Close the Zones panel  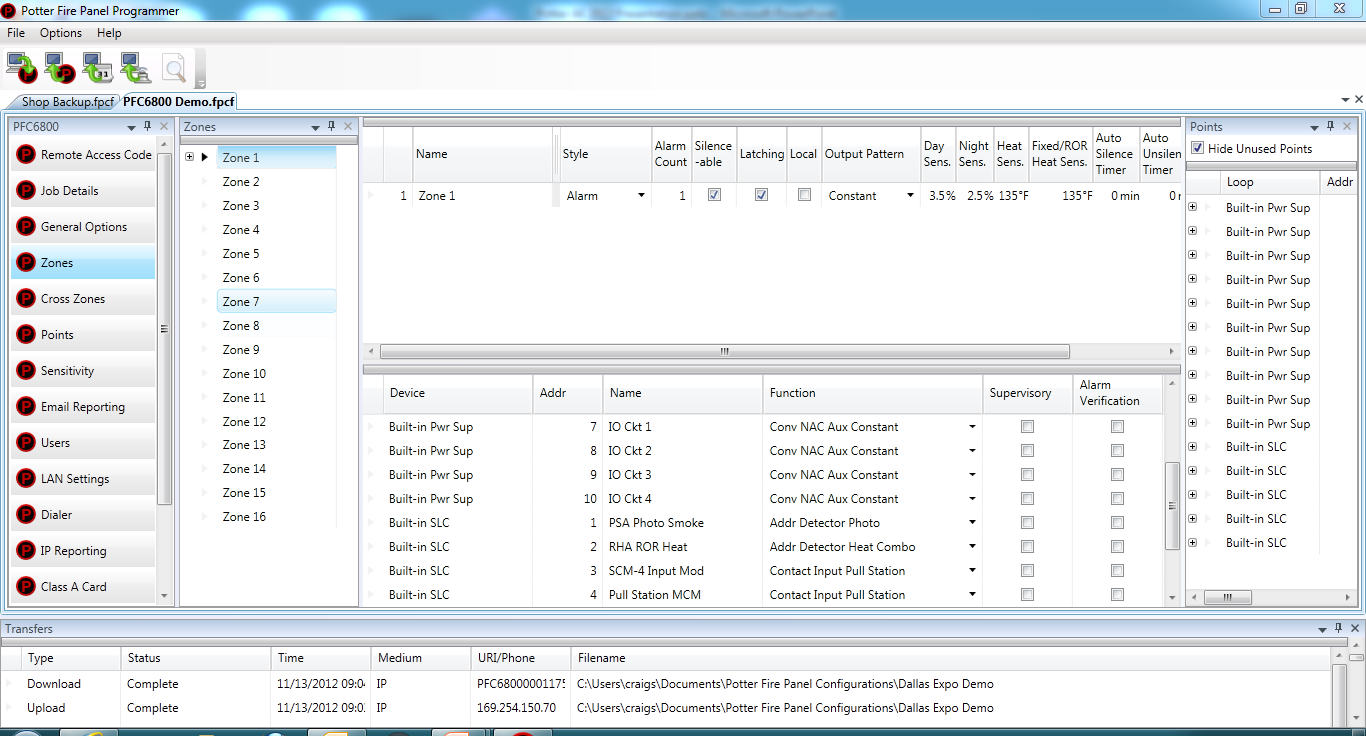pos(348,127)
